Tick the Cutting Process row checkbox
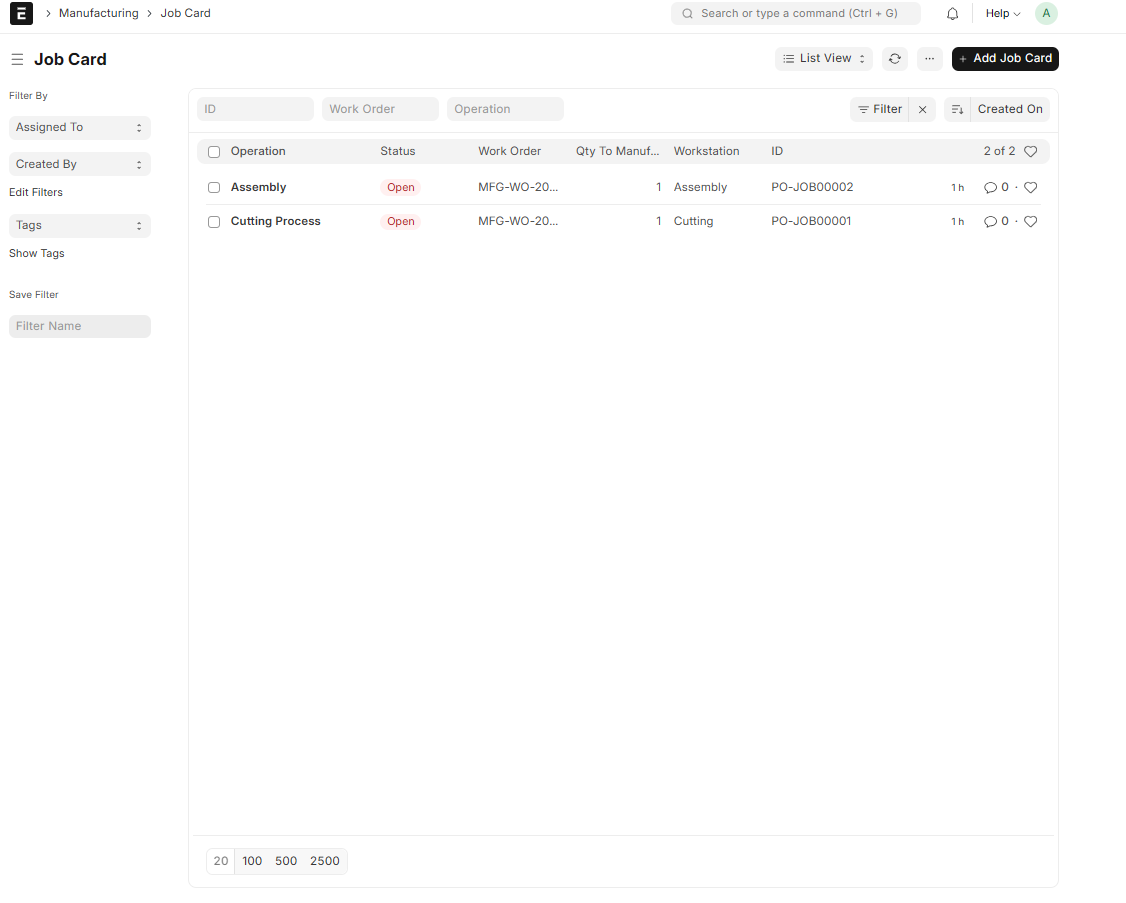The image size is (1126, 903). 214,222
